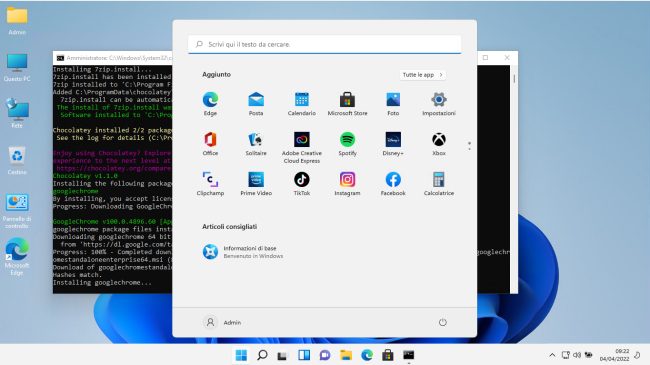The height and width of the screenshot is (365, 650).
Task: Open Prime Video app
Action: pos(256,184)
